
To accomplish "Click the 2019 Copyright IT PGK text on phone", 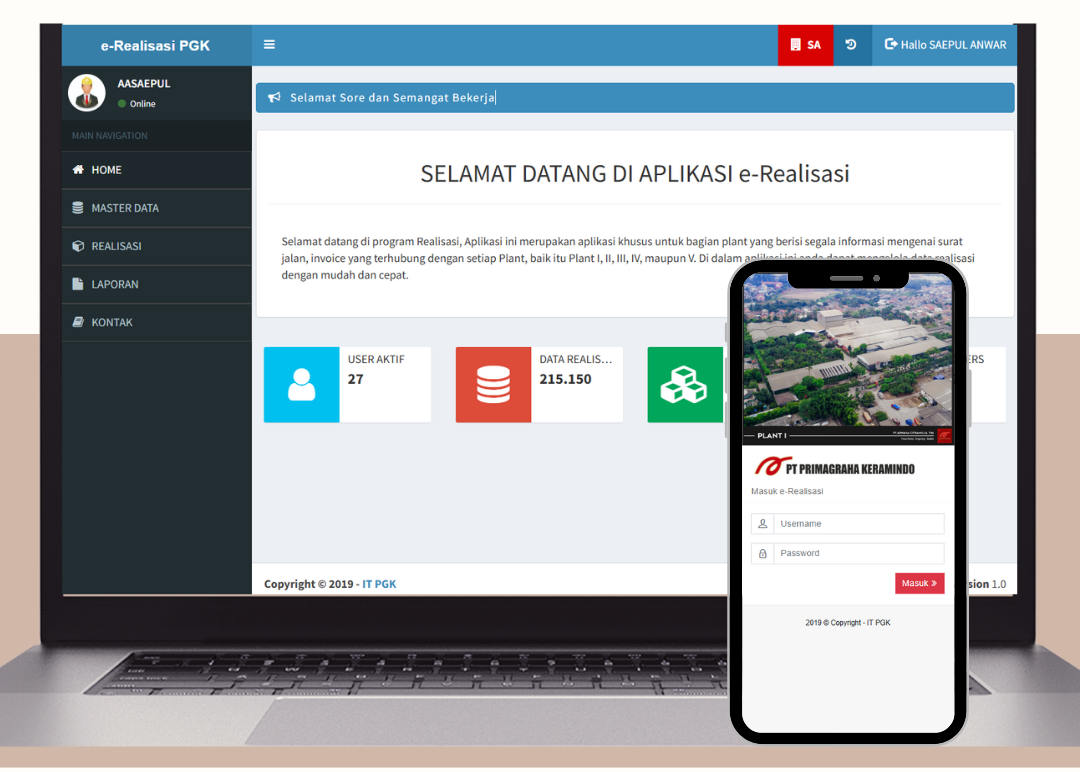I will pyautogui.click(x=848, y=623).
